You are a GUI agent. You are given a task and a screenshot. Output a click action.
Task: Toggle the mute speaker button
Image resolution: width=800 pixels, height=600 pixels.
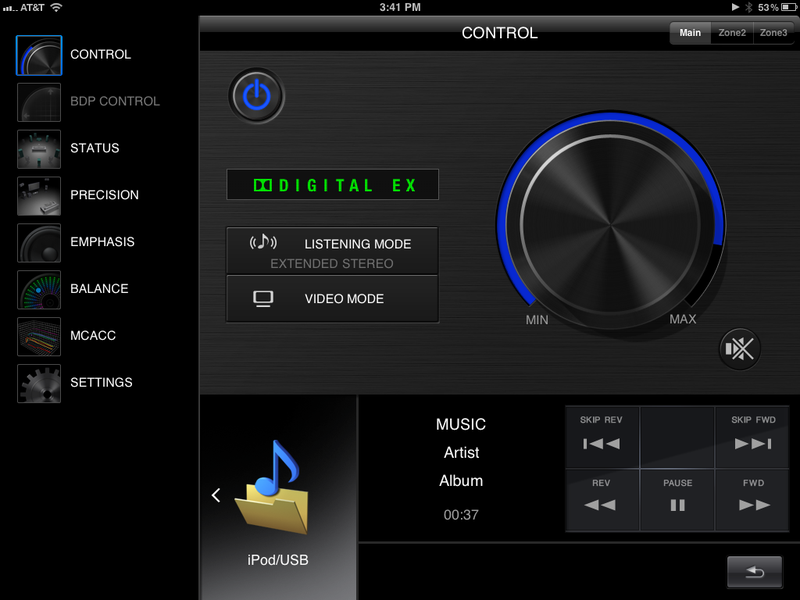pos(739,349)
